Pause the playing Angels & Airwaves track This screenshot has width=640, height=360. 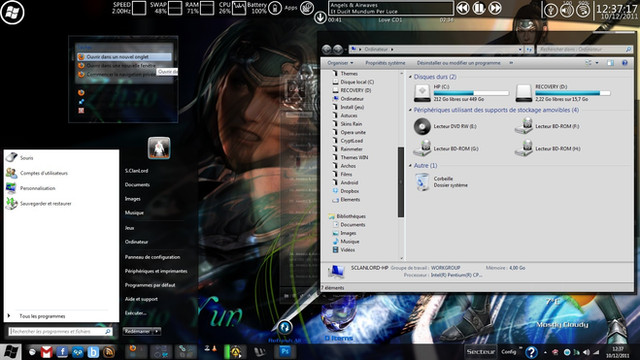point(479,8)
